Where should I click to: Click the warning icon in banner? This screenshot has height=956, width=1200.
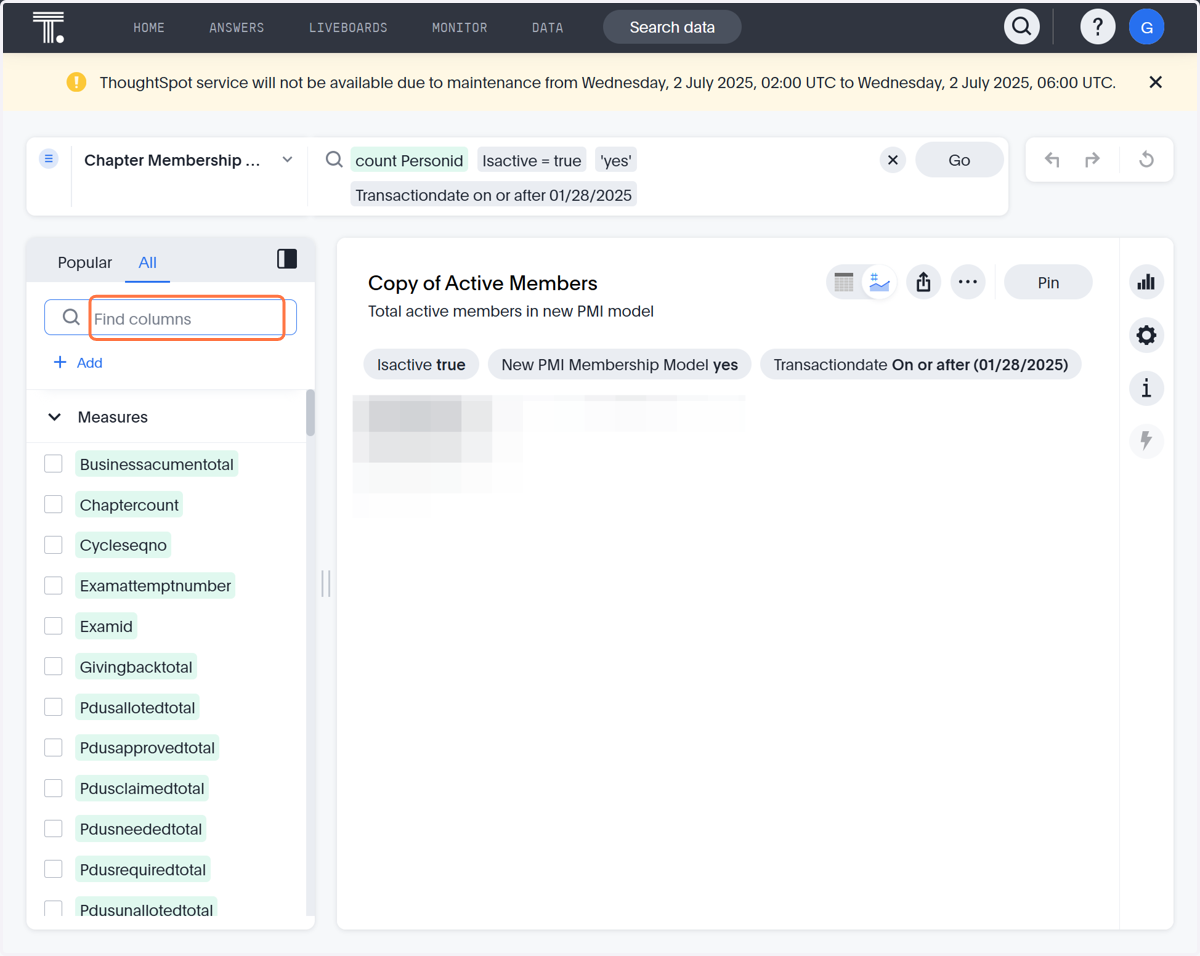[77, 82]
